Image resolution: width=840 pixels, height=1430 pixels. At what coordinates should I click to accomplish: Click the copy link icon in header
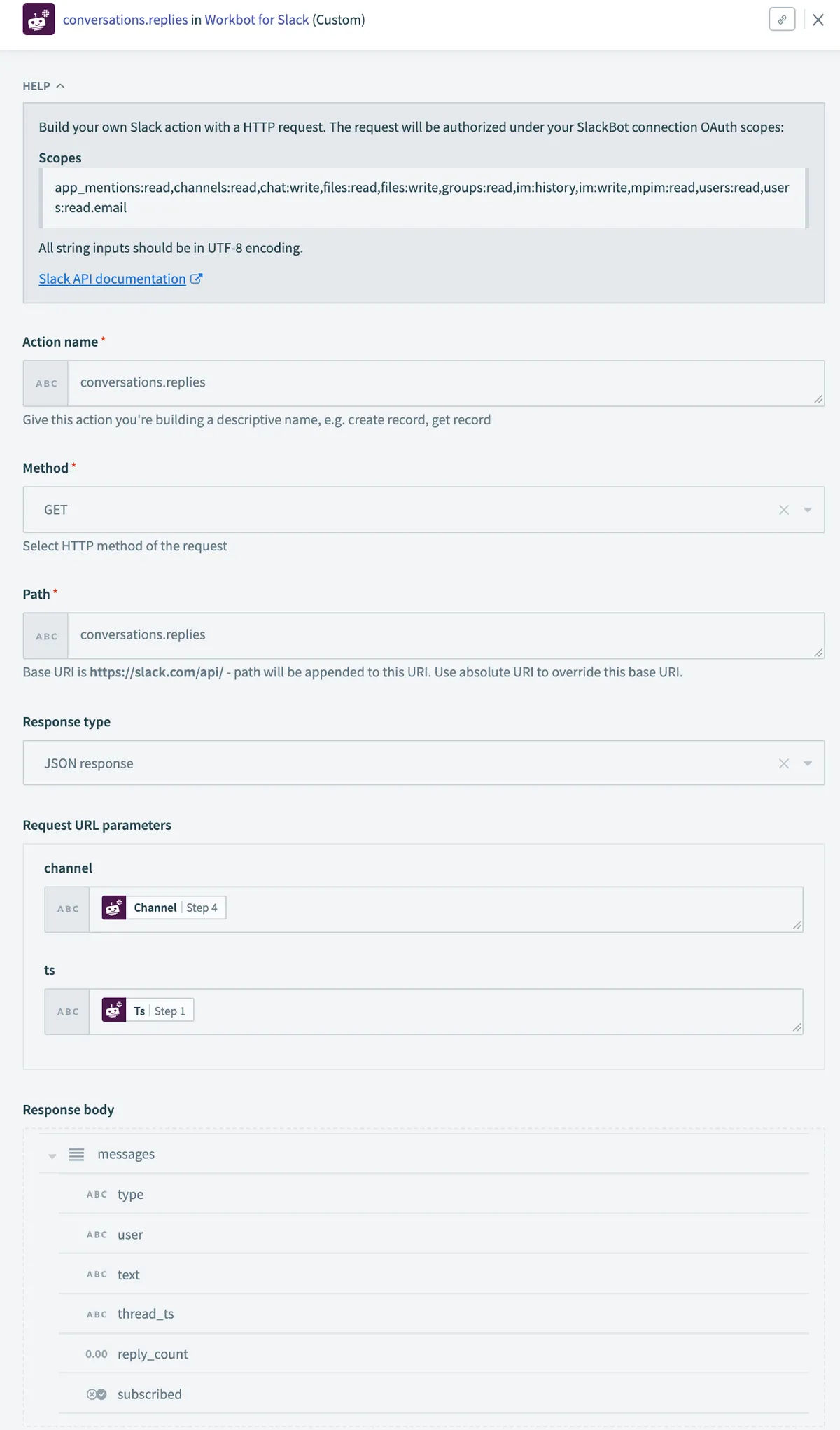[782, 20]
